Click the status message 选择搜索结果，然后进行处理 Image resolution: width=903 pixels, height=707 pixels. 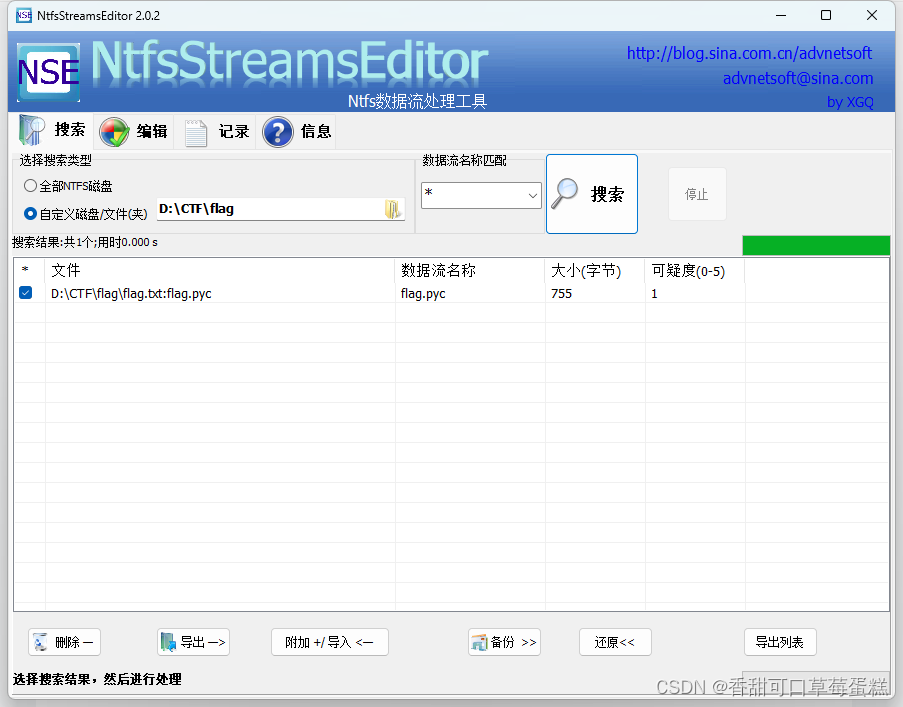97,679
